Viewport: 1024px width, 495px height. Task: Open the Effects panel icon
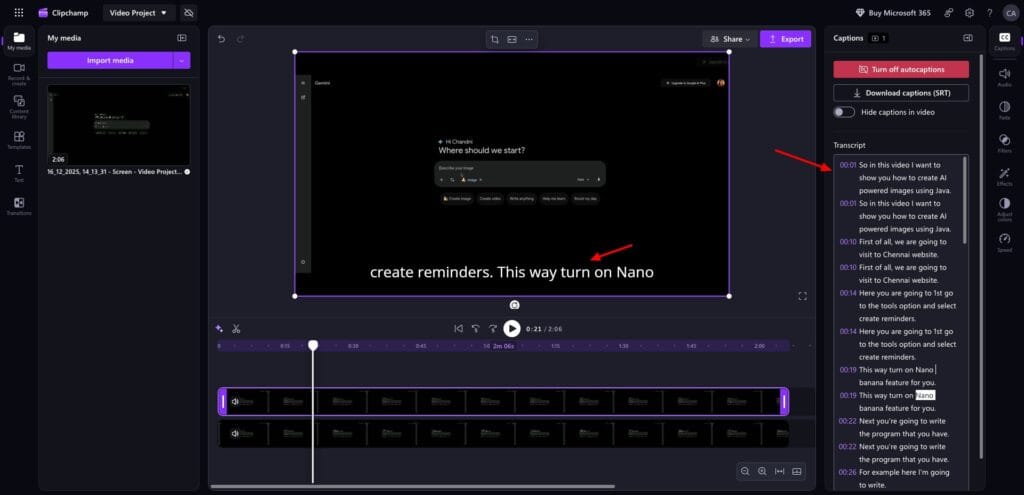tap(1004, 176)
